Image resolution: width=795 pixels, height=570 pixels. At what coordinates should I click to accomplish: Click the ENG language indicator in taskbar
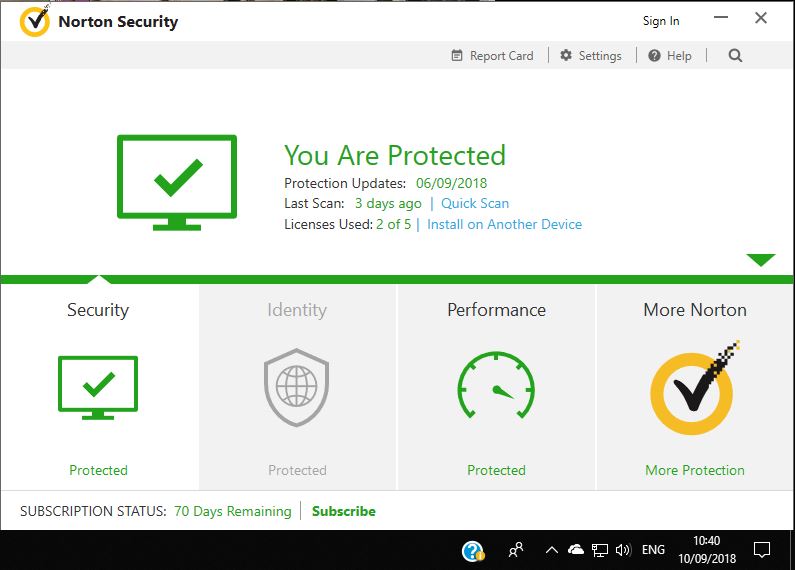click(x=653, y=550)
